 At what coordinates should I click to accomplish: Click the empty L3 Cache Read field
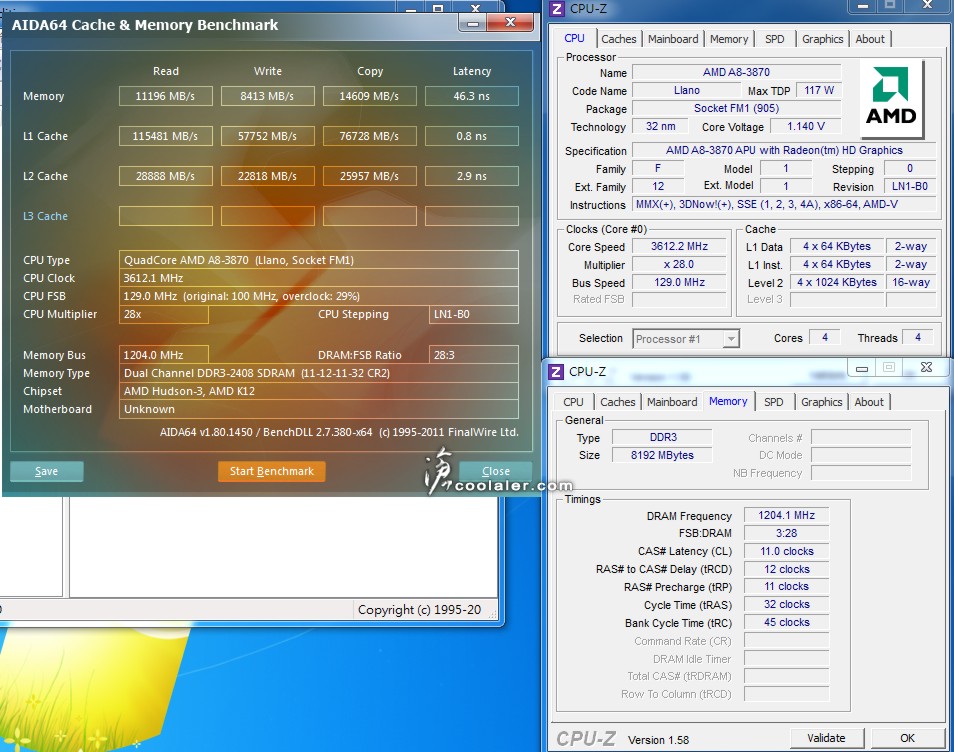pyautogui.click(x=165, y=216)
